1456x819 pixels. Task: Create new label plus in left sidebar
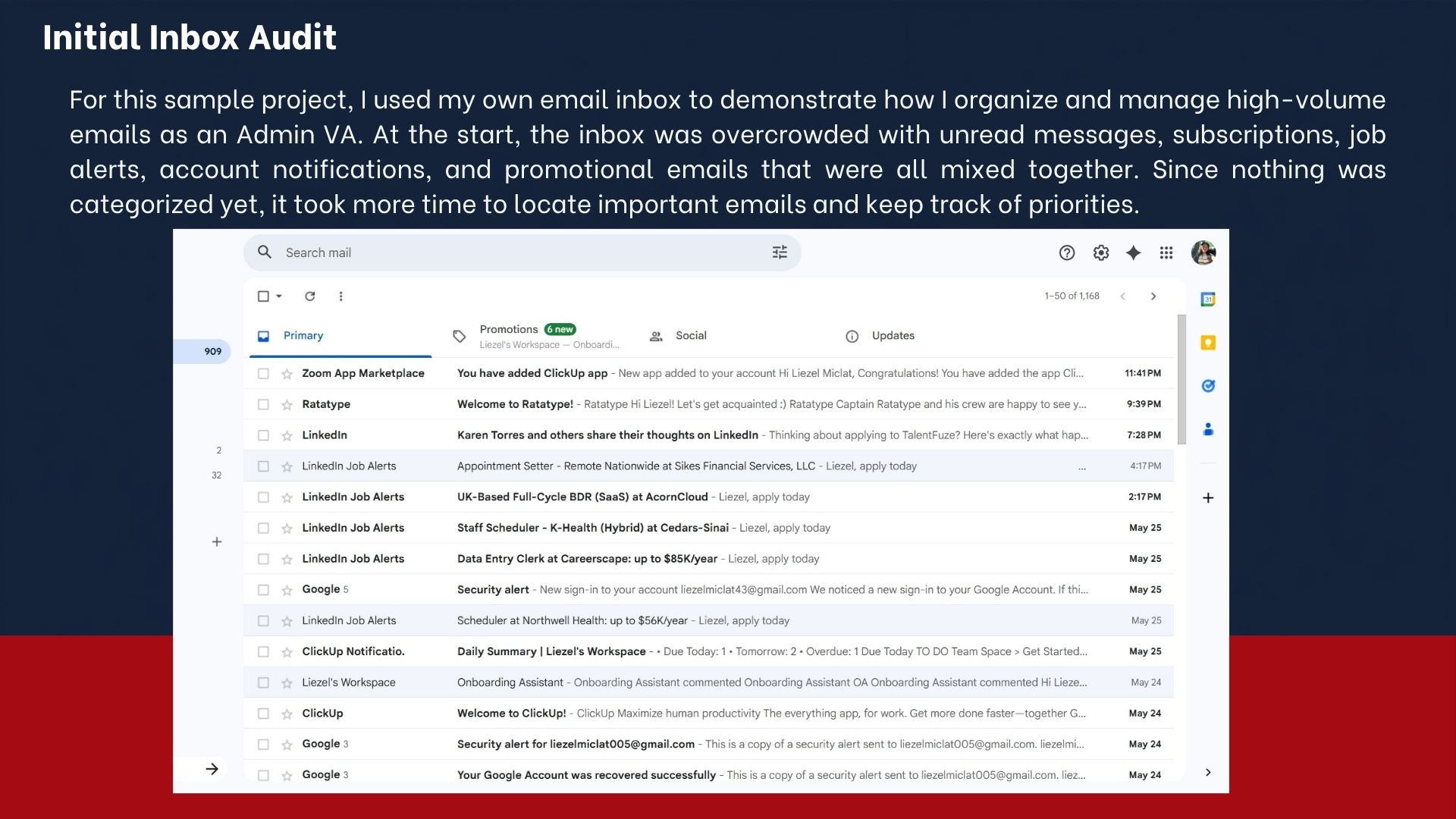(217, 541)
